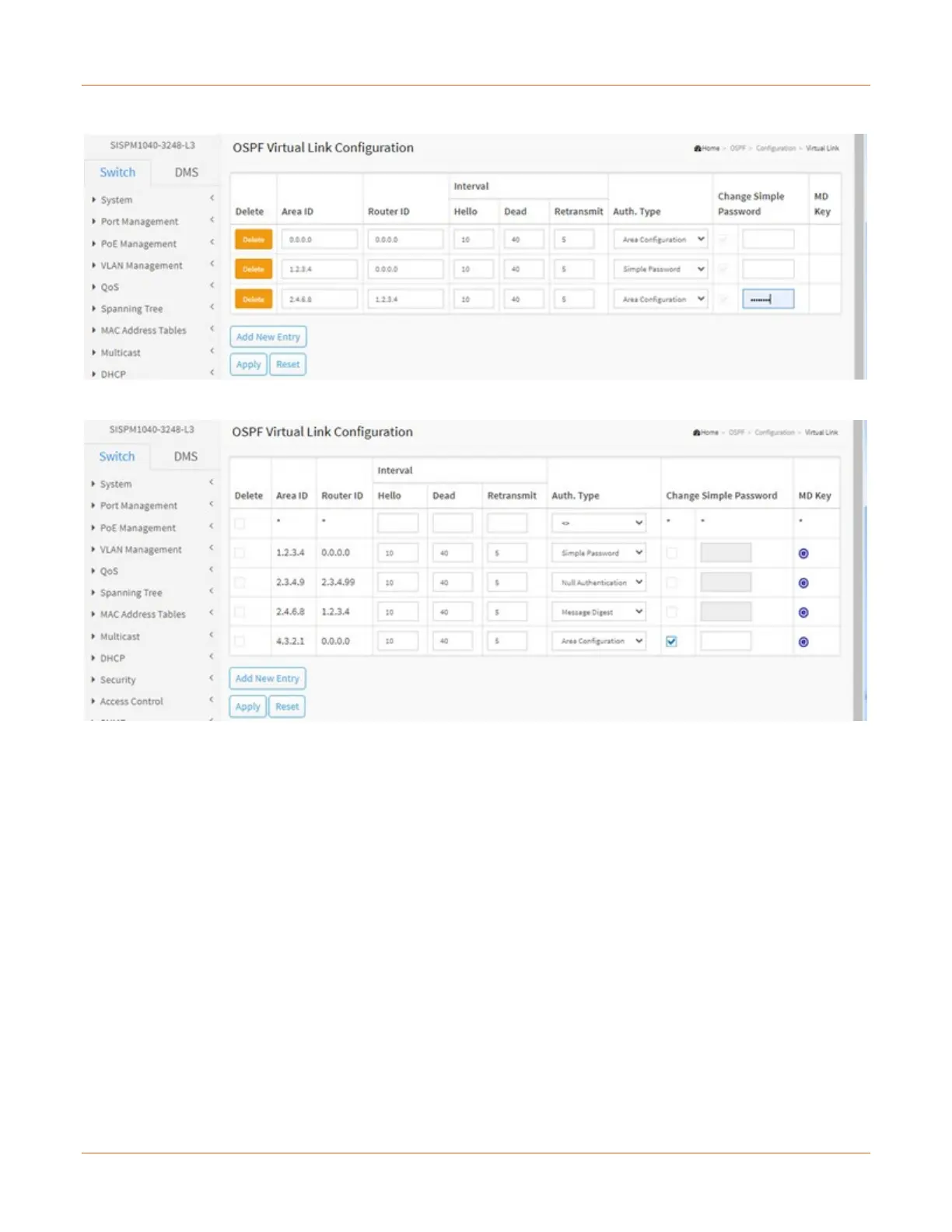Click Reset in upper screenshot

(288, 365)
